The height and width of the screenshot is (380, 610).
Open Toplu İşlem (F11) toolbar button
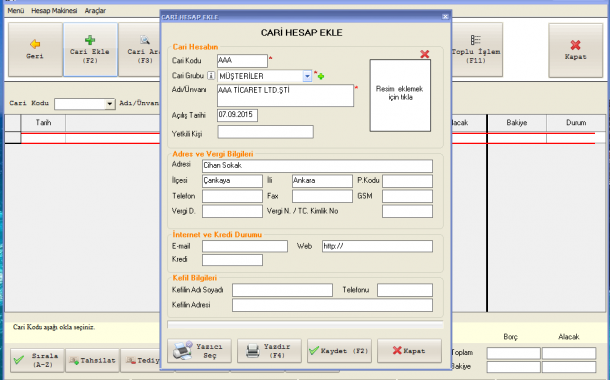[477, 49]
